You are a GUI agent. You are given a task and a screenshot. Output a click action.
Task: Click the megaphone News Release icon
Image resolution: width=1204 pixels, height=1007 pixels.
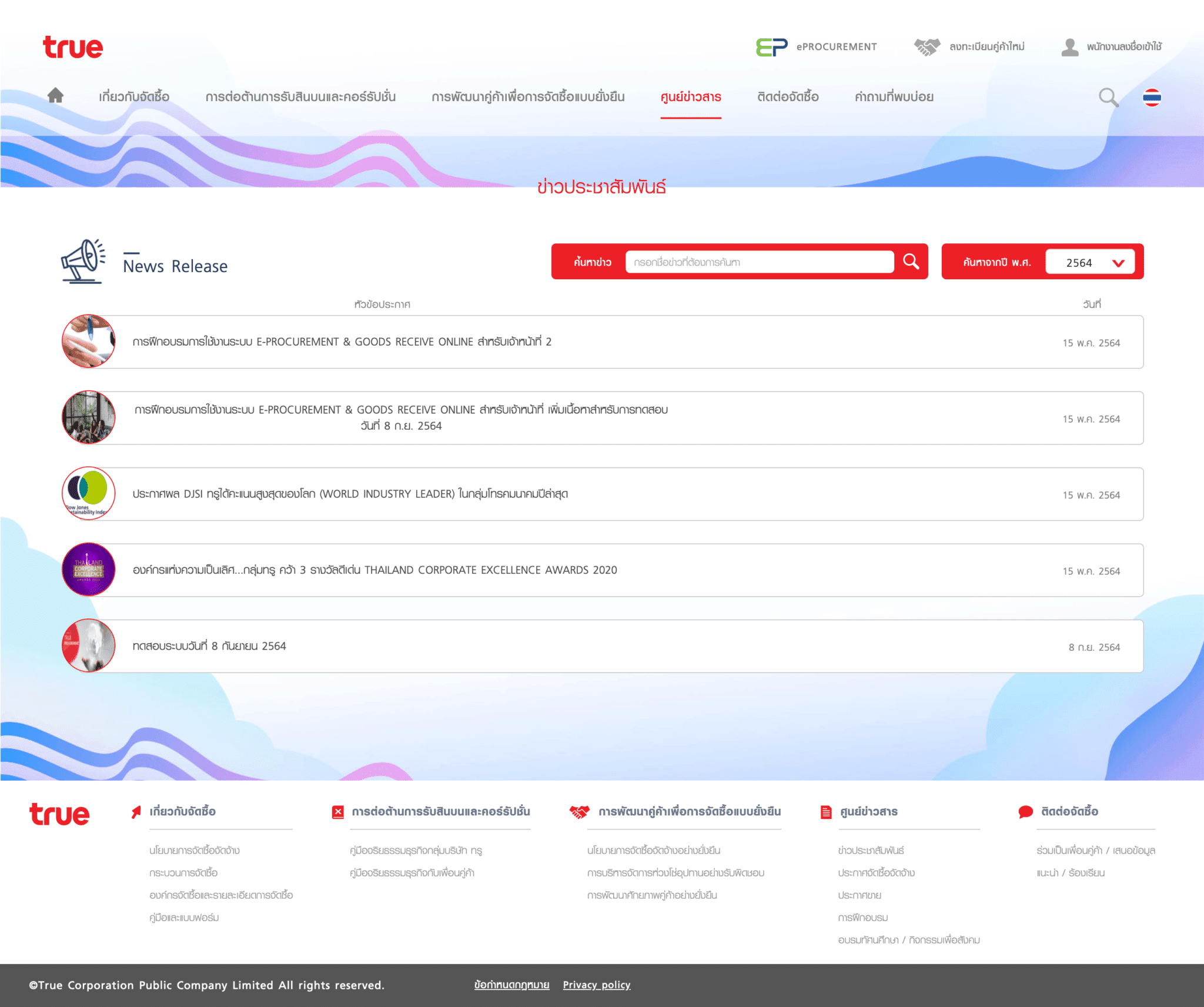[83, 261]
